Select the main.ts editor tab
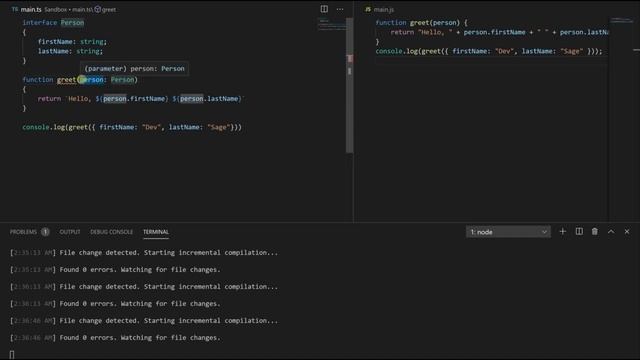Viewport: 640px width, 360px height. pyautogui.click(x=31, y=9)
